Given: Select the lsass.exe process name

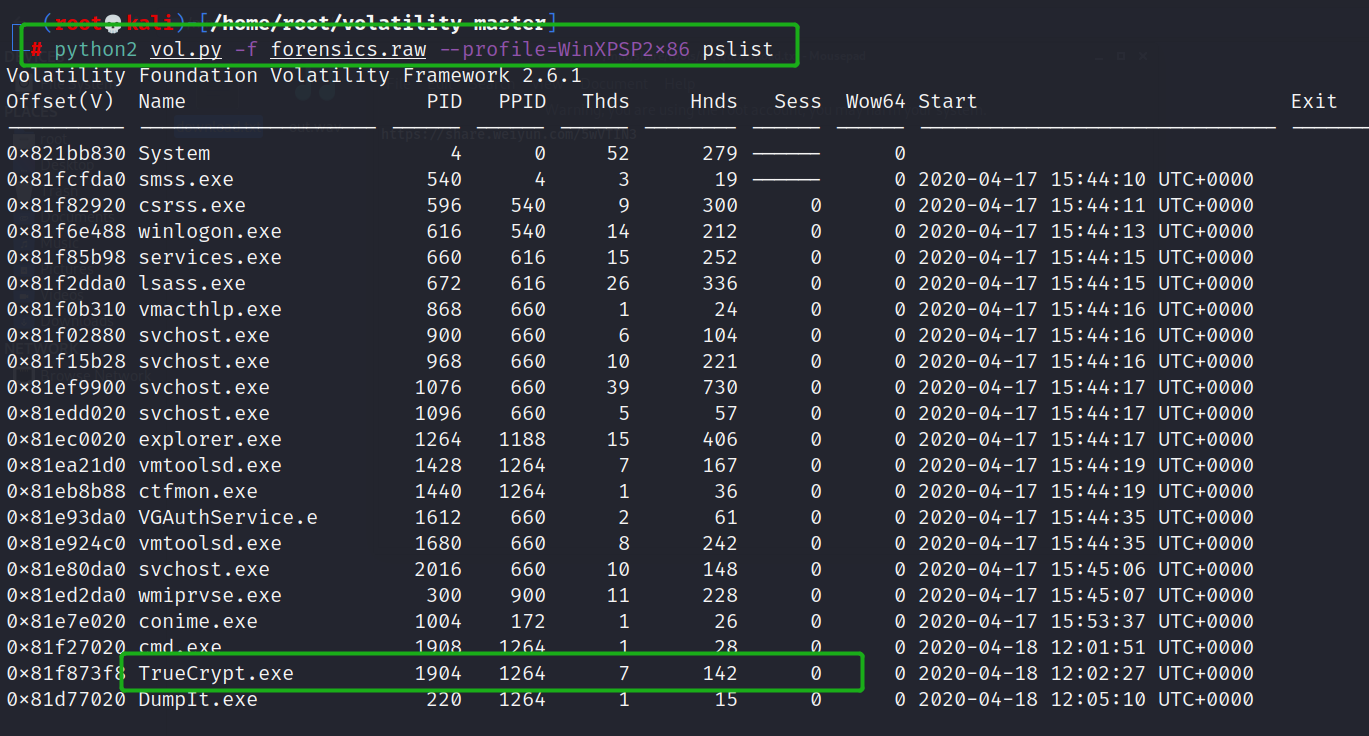Looking at the screenshot, I should [x=192, y=284].
